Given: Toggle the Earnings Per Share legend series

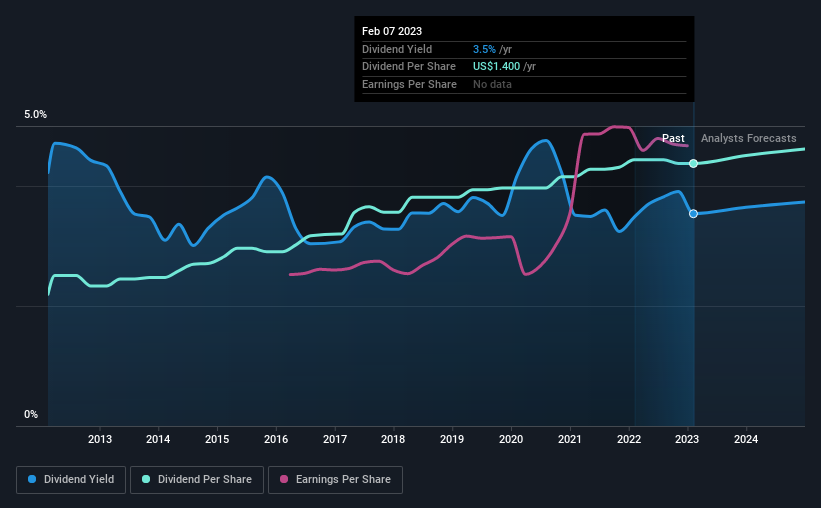Looking at the screenshot, I should coord(335,480).
